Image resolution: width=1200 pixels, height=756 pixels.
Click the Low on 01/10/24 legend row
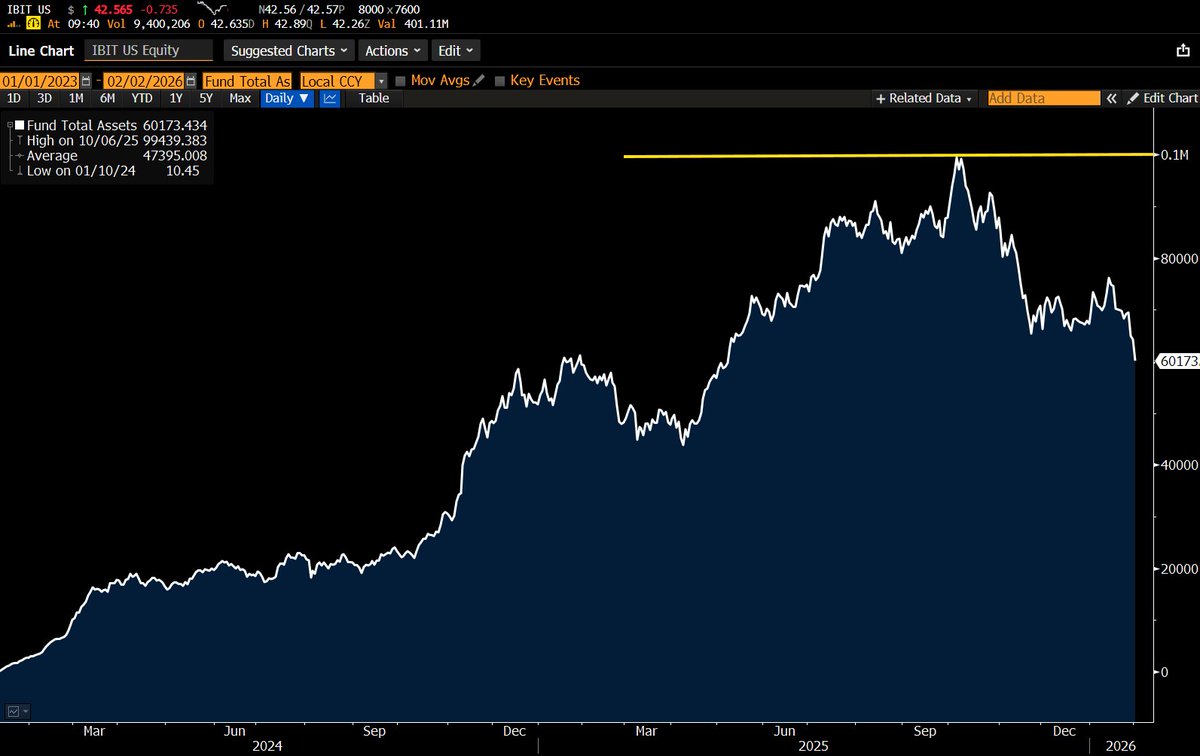point(109,171)
